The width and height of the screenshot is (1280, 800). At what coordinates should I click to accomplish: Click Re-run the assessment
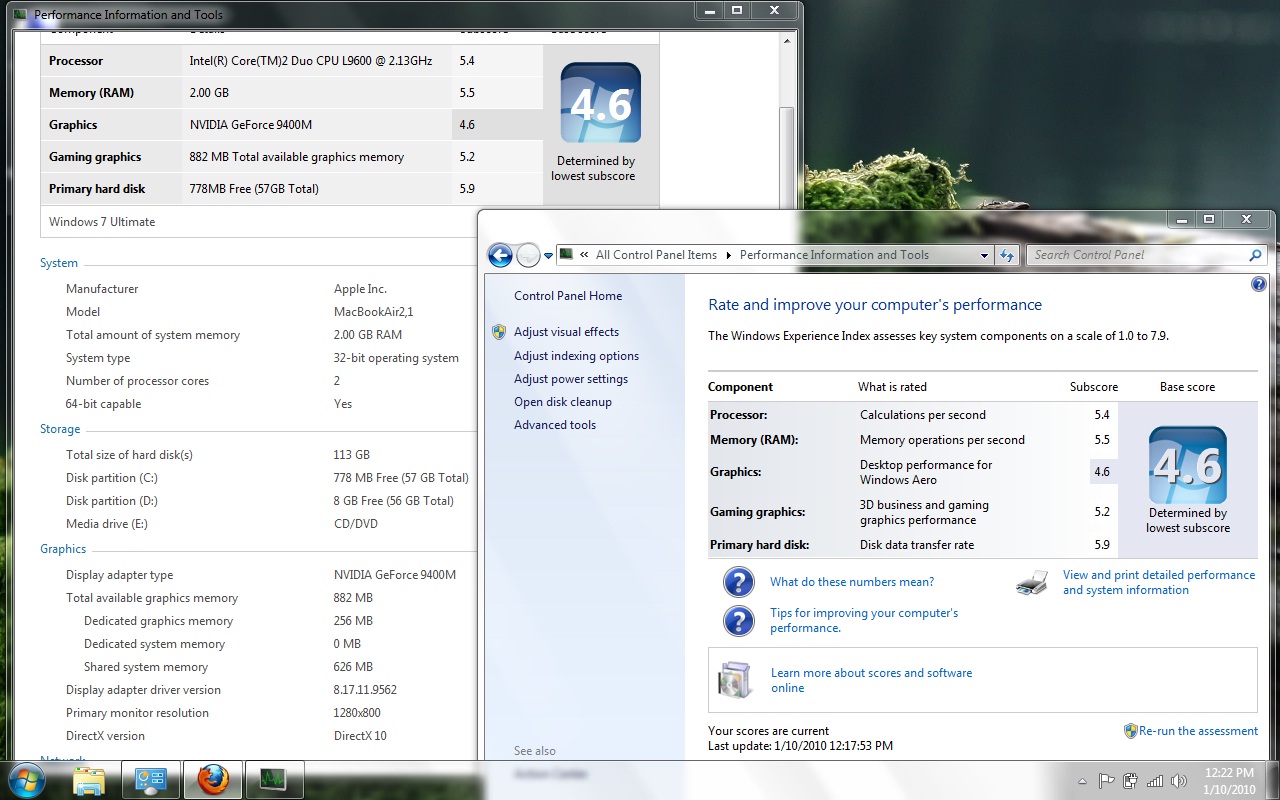tap(1198, 731)
